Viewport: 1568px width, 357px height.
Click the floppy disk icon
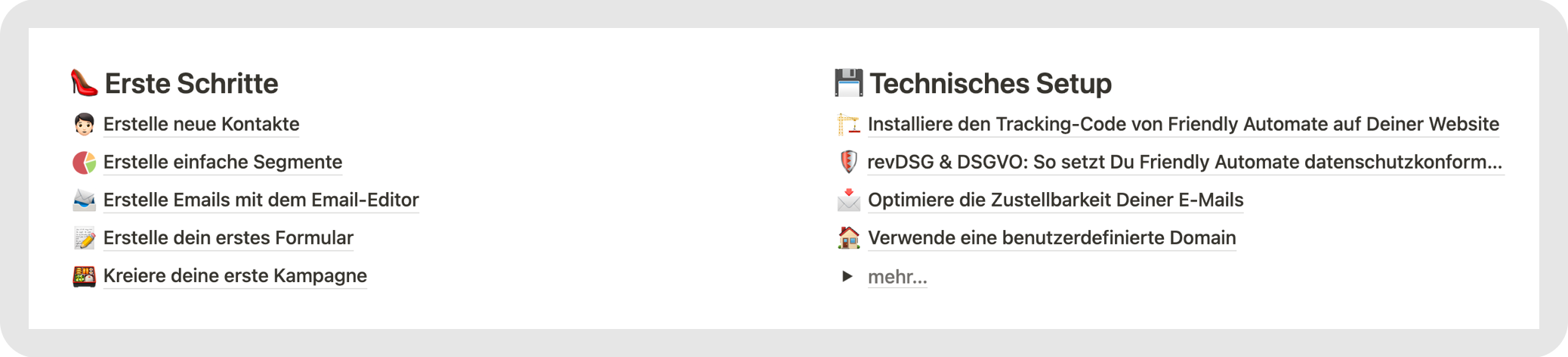[848, 82]
